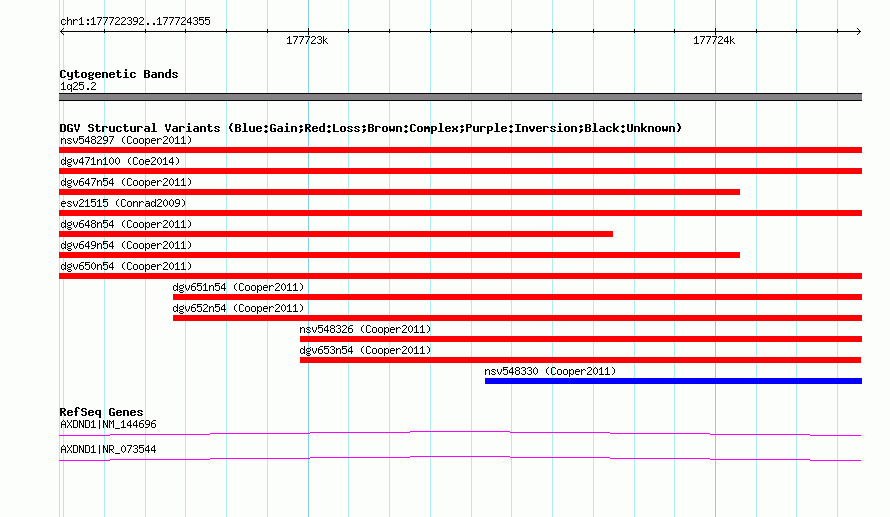
Task: Select the gray 1q25.2 cytogenetic band bar
Action: (460, 97)
